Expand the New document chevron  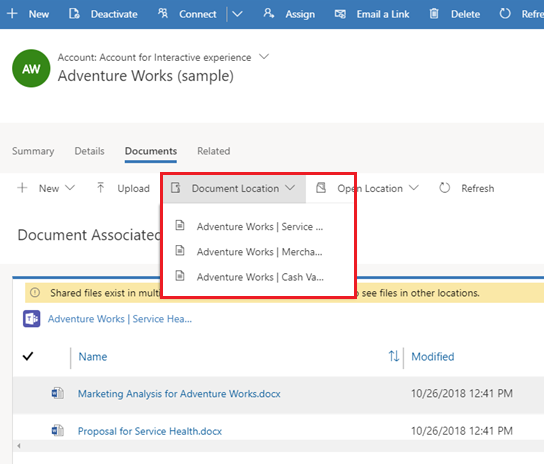click(70, 188)
